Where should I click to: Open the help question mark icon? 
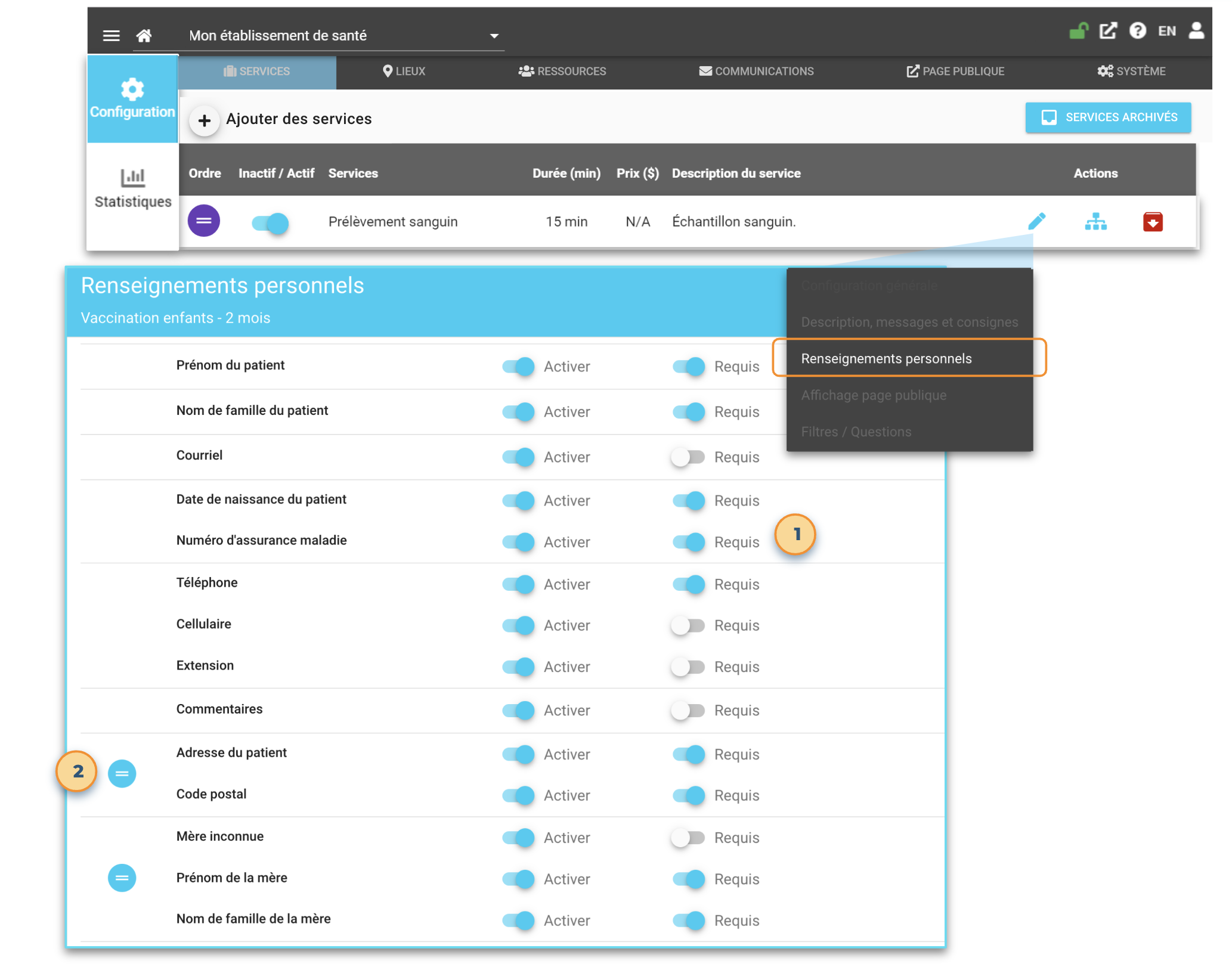[x=1137, y=31]
